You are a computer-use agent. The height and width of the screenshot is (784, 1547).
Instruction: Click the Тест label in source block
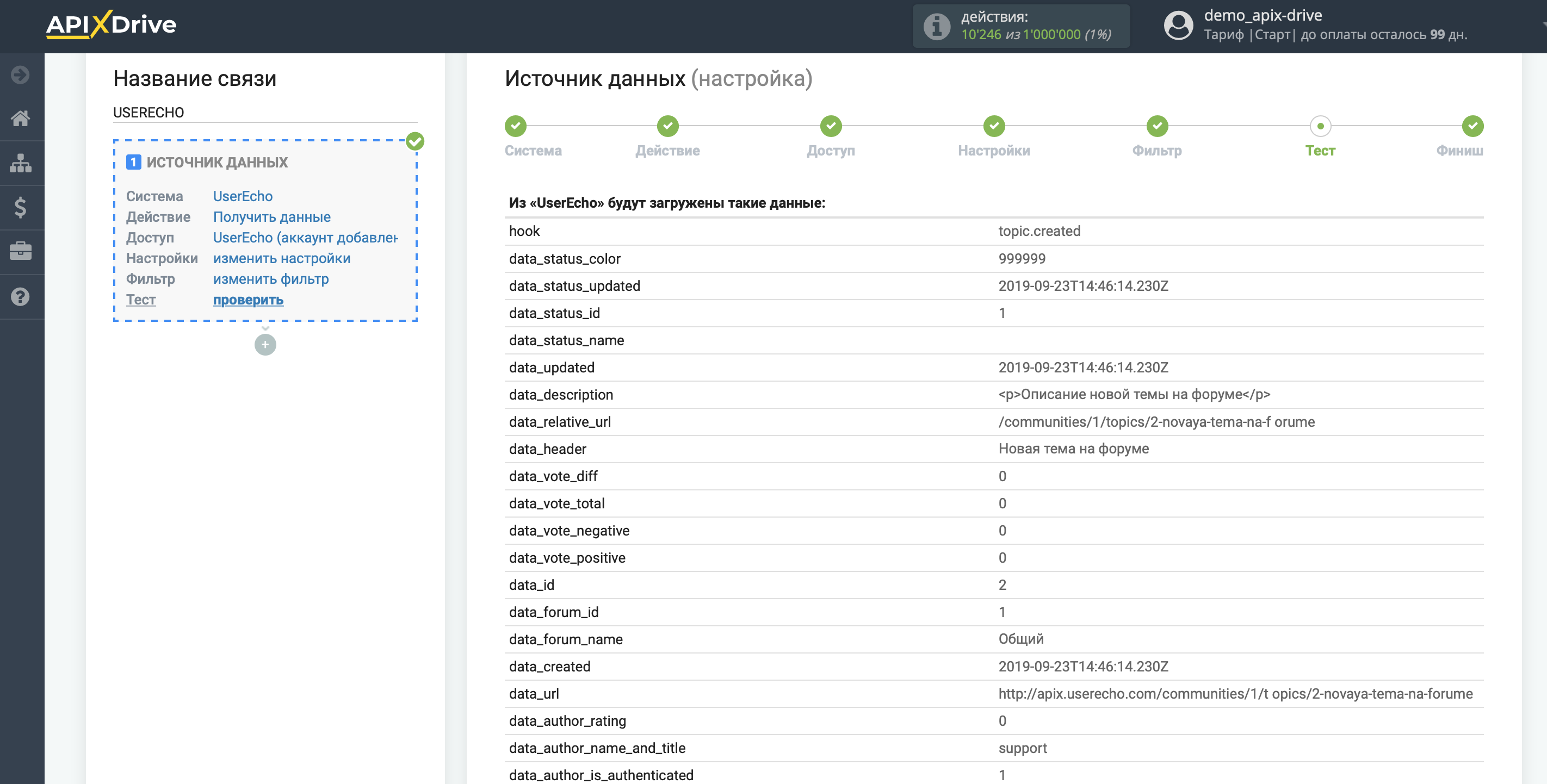tap(141, 300)
